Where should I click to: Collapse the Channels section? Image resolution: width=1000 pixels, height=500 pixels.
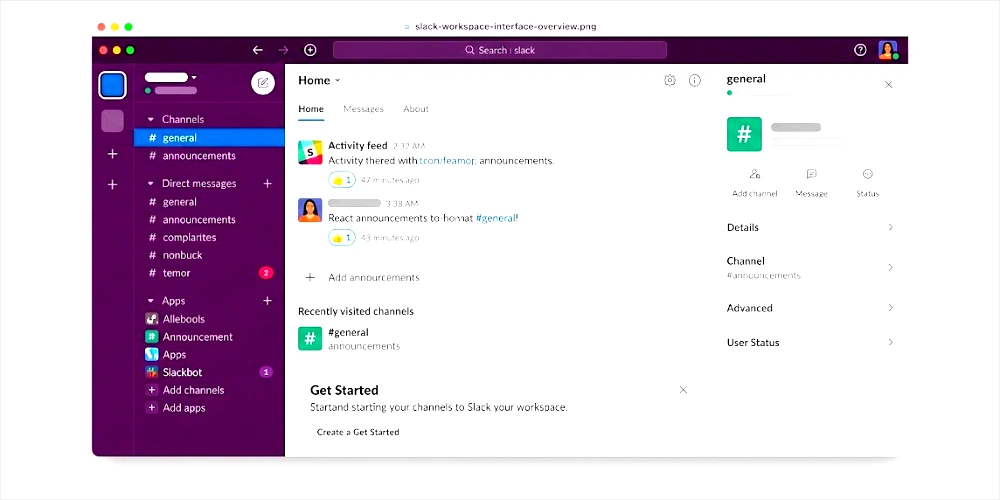tap(151, 119)
